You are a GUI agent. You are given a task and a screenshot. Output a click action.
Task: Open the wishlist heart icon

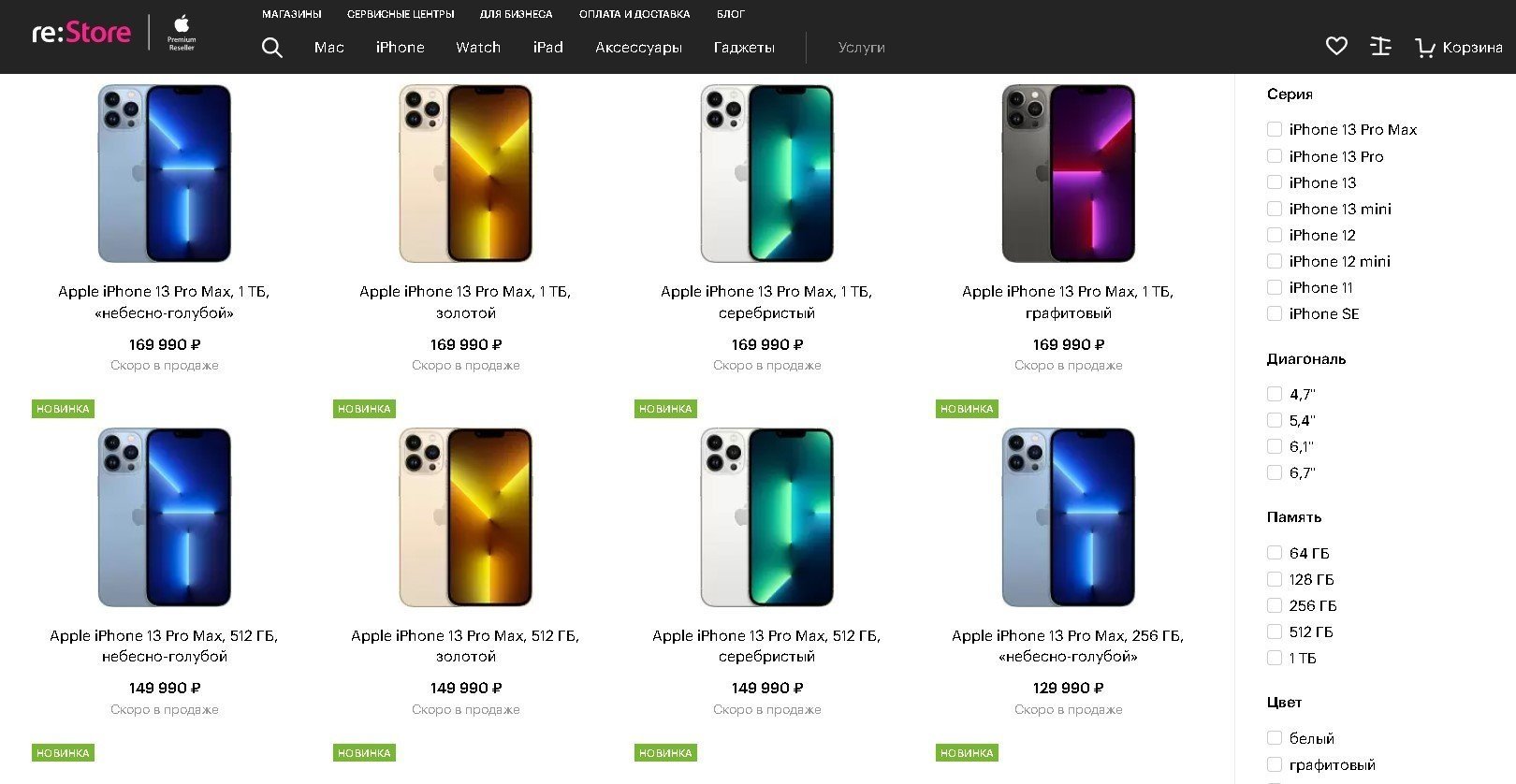pyautogui.click(x=1336, y=46)
